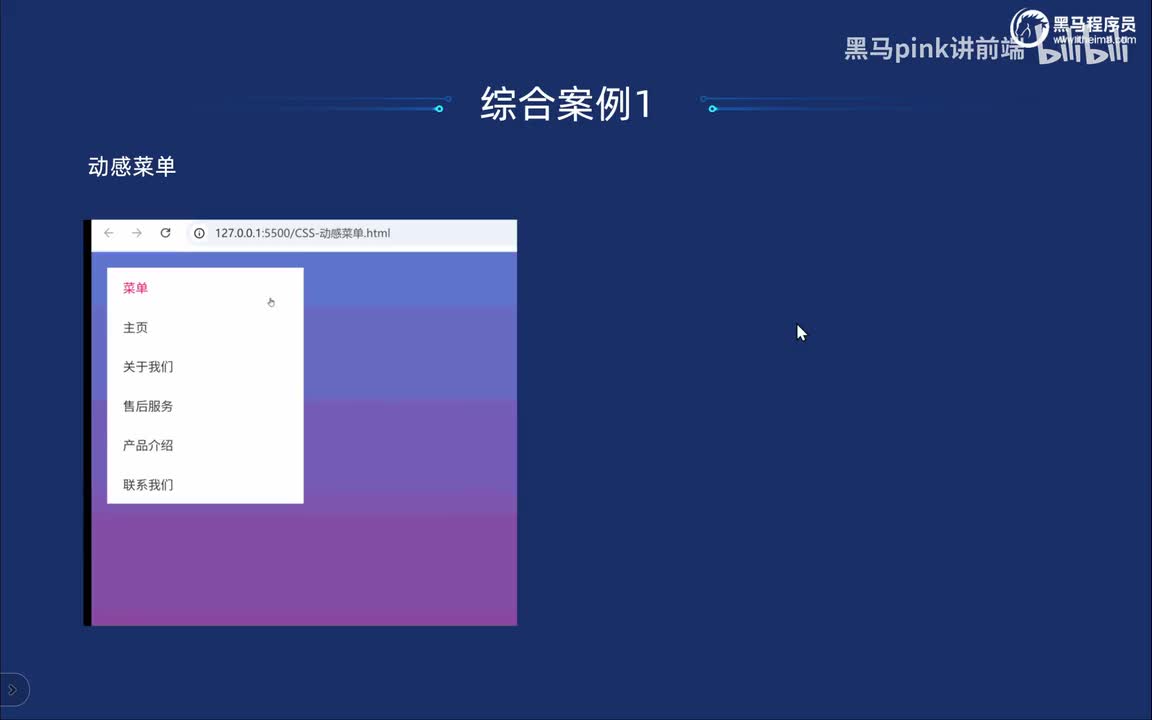Click the browser forward arrow
1152x720 pixels.
tap(137, 233)
